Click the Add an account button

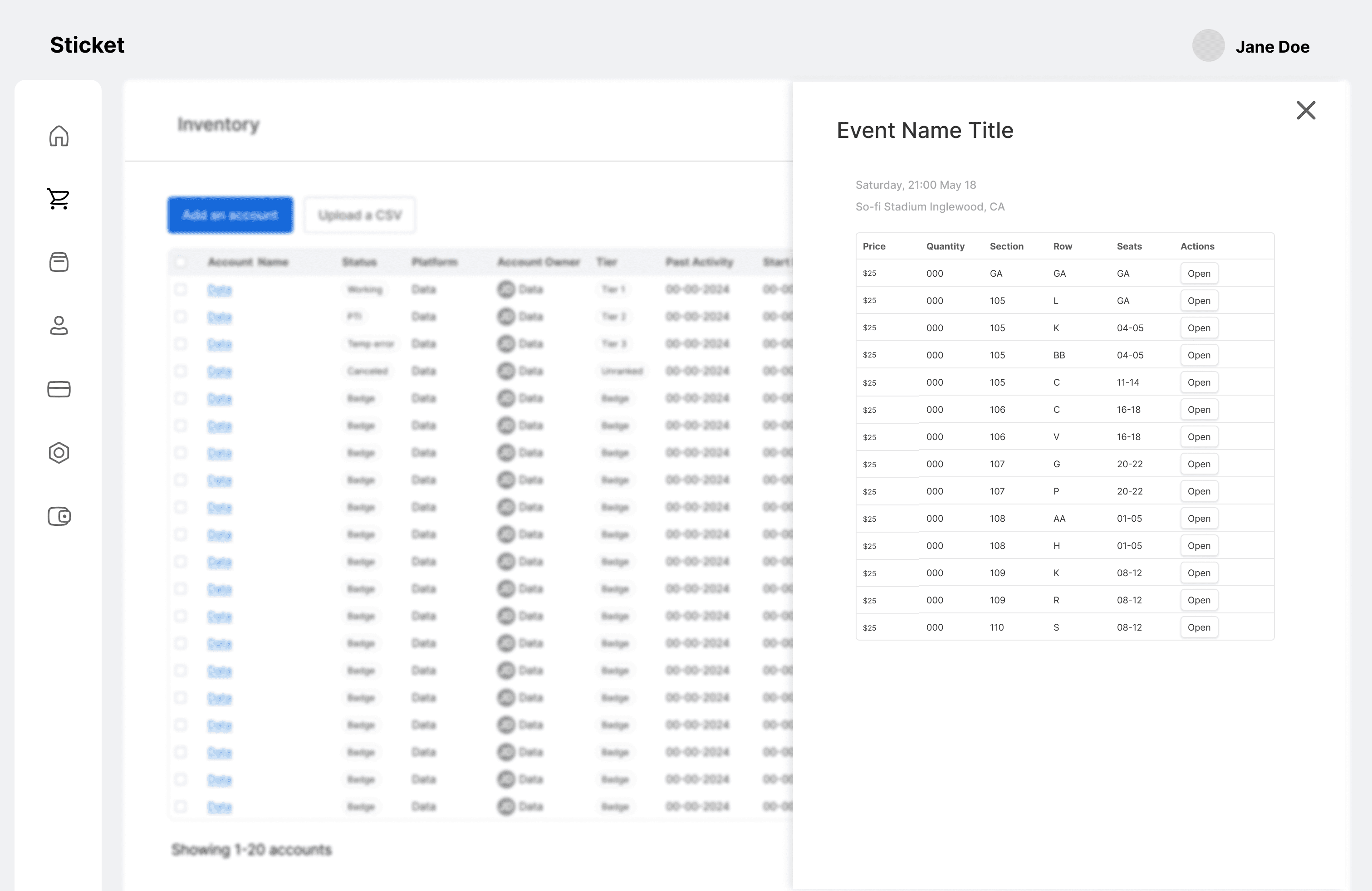[x=230, y=215]
